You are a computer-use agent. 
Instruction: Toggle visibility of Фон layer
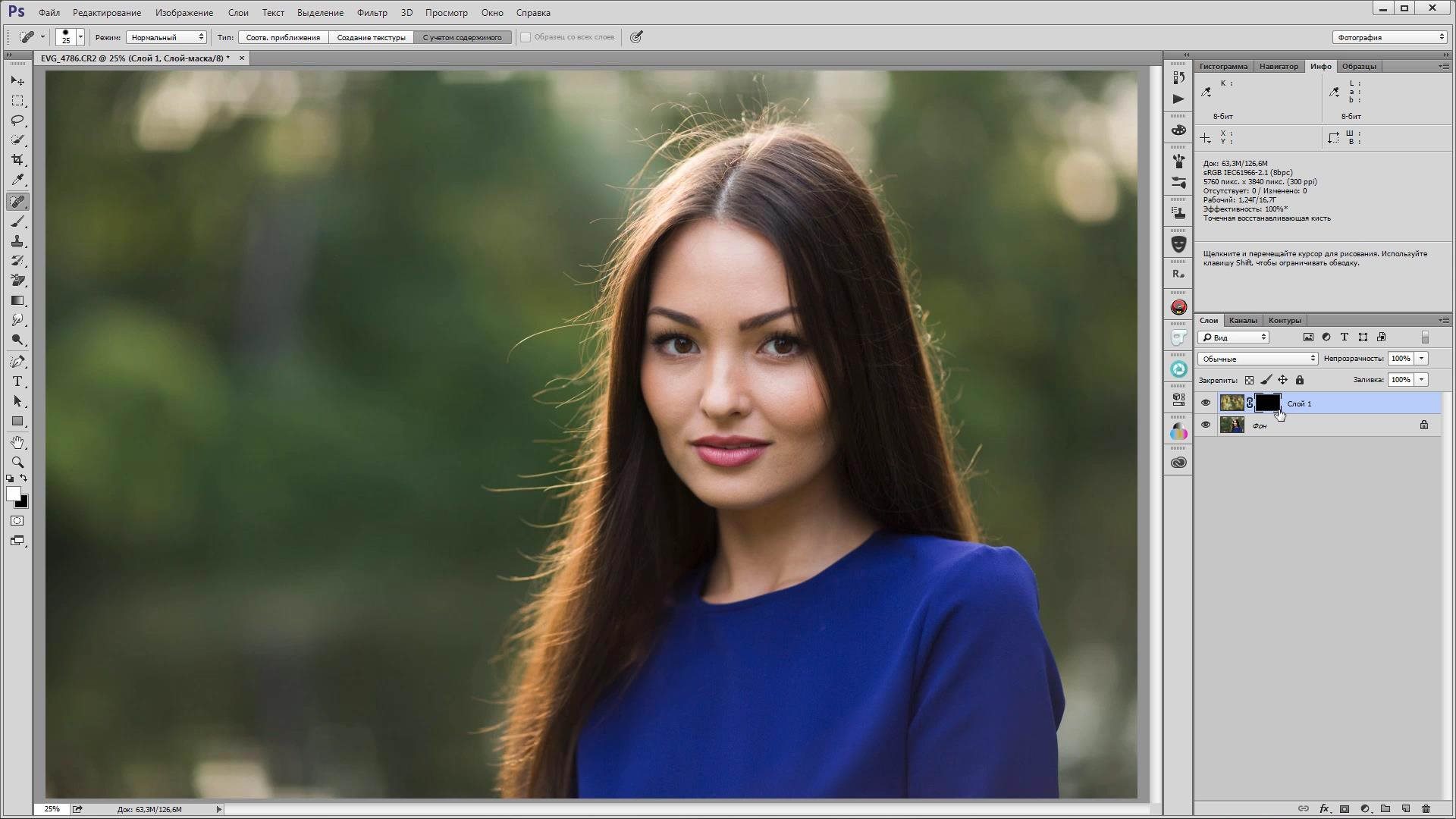pyautogui.click(x=1206, y=425)
